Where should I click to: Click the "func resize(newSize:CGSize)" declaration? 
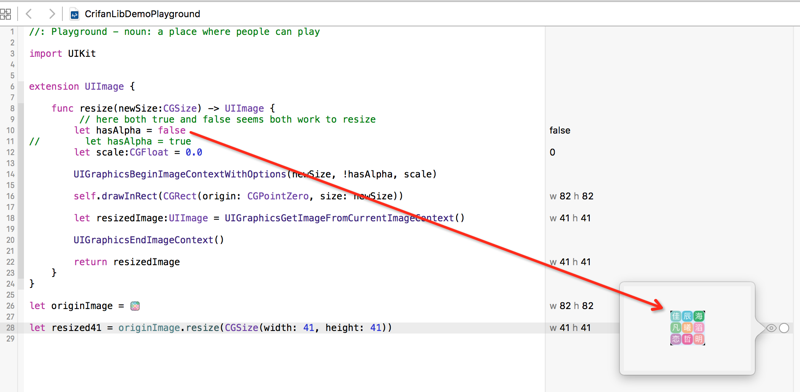pyautogui.click(x=163, y=109)
